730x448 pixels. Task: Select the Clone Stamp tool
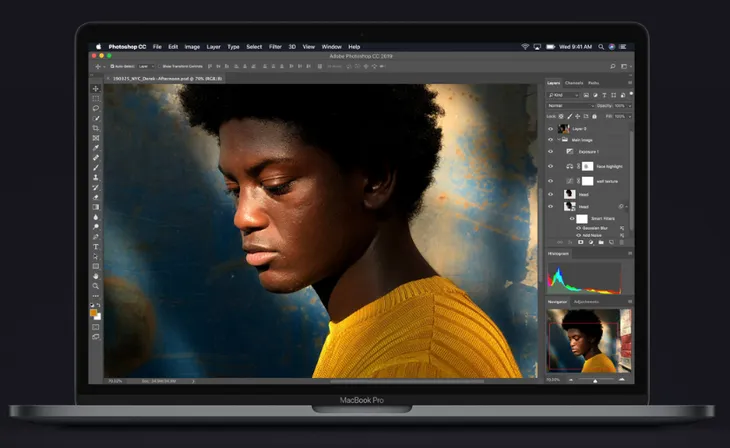pos(96,177)
